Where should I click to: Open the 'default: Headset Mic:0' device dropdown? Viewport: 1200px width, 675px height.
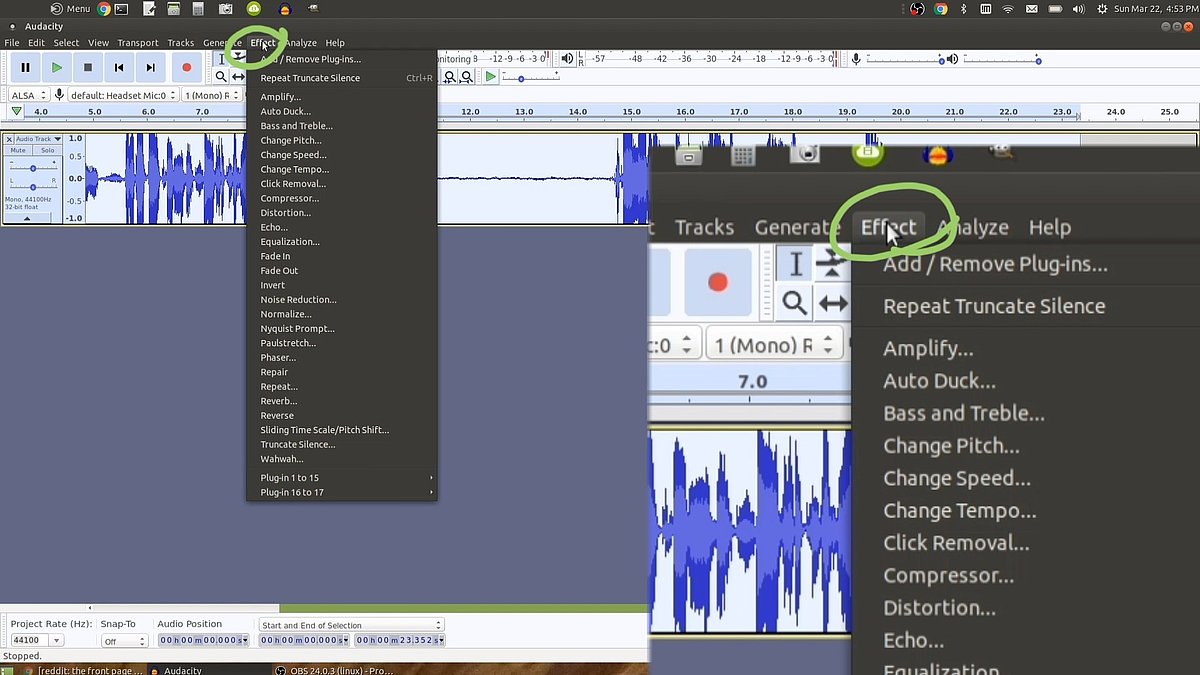coord(122,96)
